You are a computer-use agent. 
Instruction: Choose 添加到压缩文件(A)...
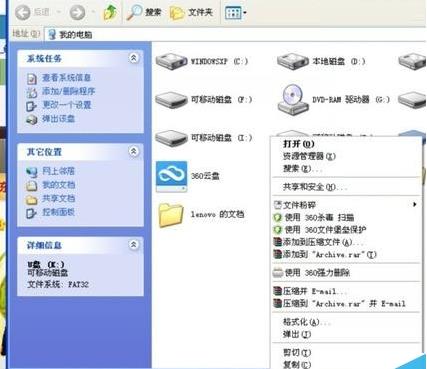[x=346, y=242]
